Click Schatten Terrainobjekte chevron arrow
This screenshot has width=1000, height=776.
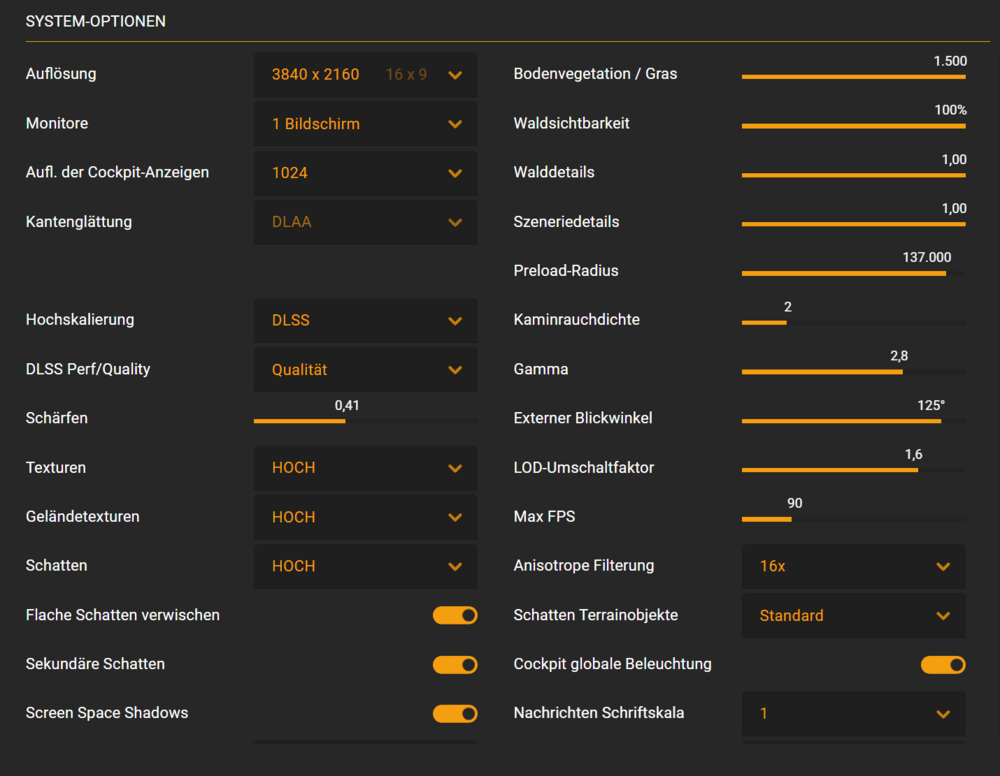point(943,616)
